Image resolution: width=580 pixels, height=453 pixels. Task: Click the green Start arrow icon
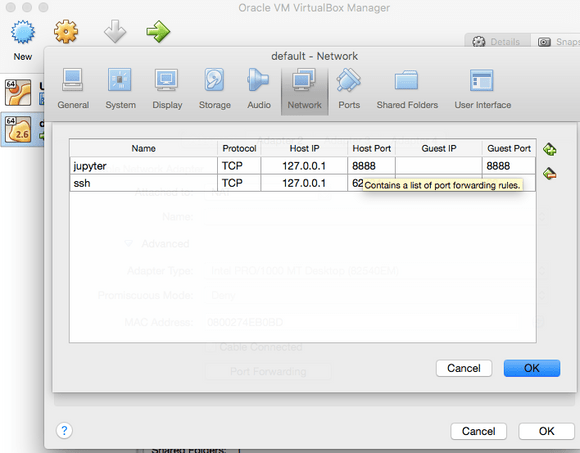coord(158,32)
